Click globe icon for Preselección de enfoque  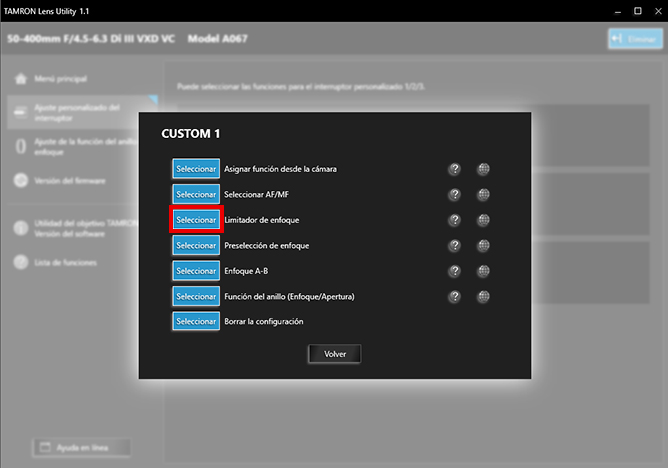[x=483, y=246]
